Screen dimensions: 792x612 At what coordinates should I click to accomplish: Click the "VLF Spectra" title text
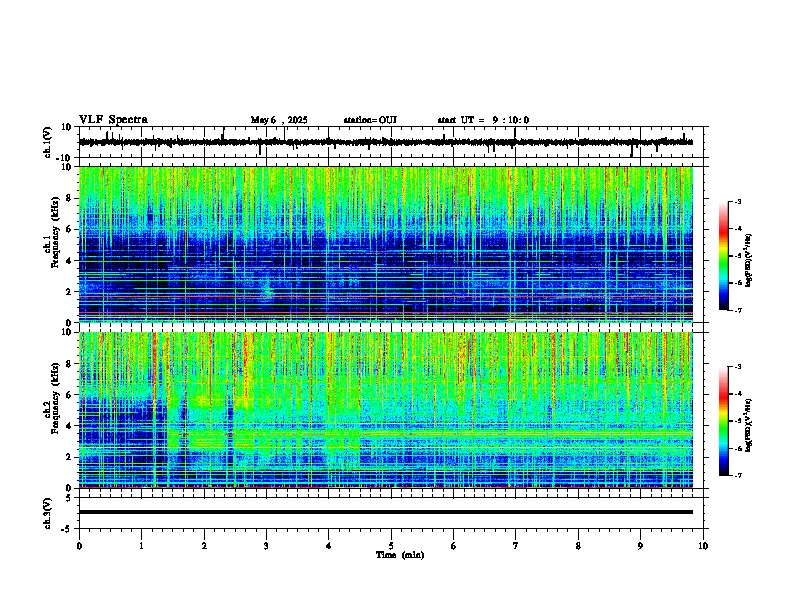pos(113,120)
